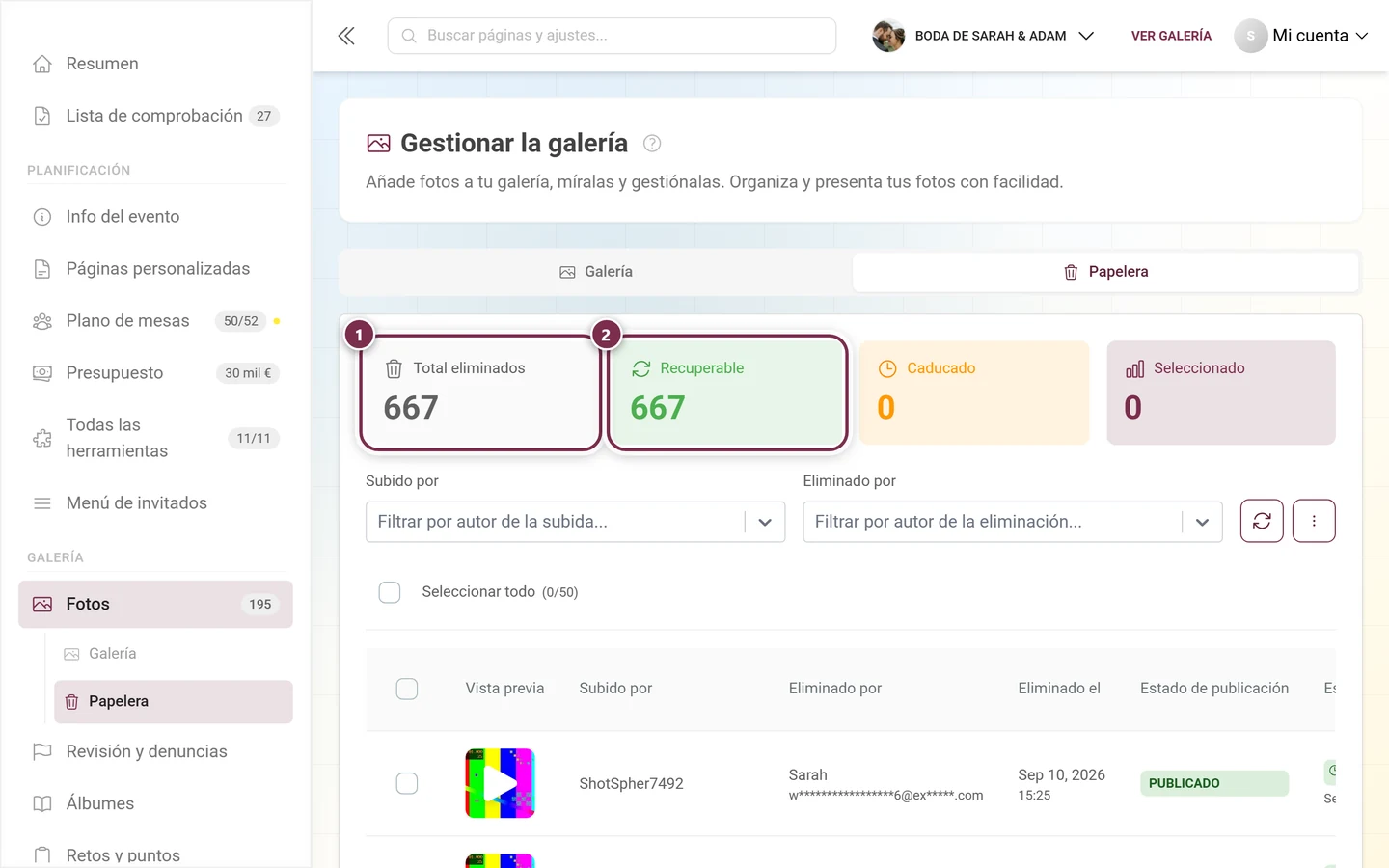
Task: Switch to the Papelera tab
Action: pos(1105,272)
